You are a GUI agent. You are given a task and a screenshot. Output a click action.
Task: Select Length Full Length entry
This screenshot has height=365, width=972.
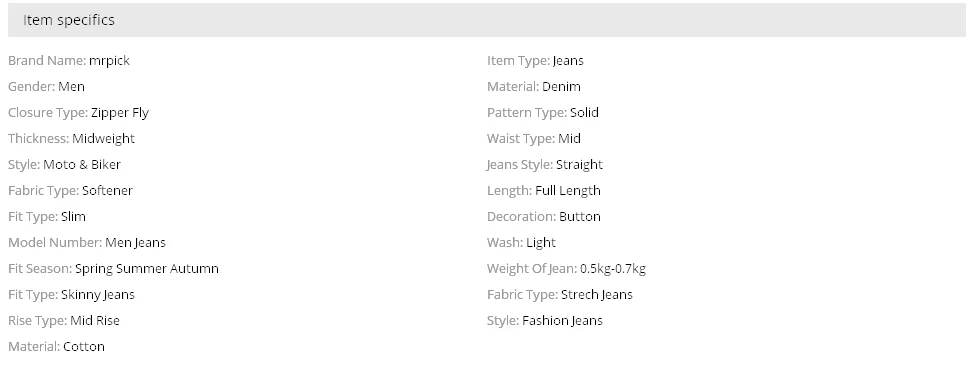coord(544,191)
